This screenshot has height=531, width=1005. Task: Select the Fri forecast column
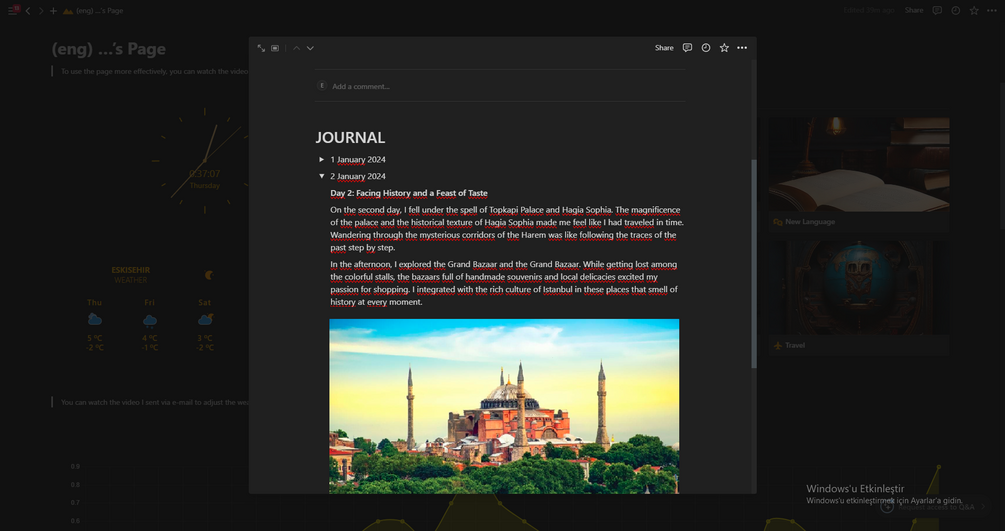click(149, 324)
